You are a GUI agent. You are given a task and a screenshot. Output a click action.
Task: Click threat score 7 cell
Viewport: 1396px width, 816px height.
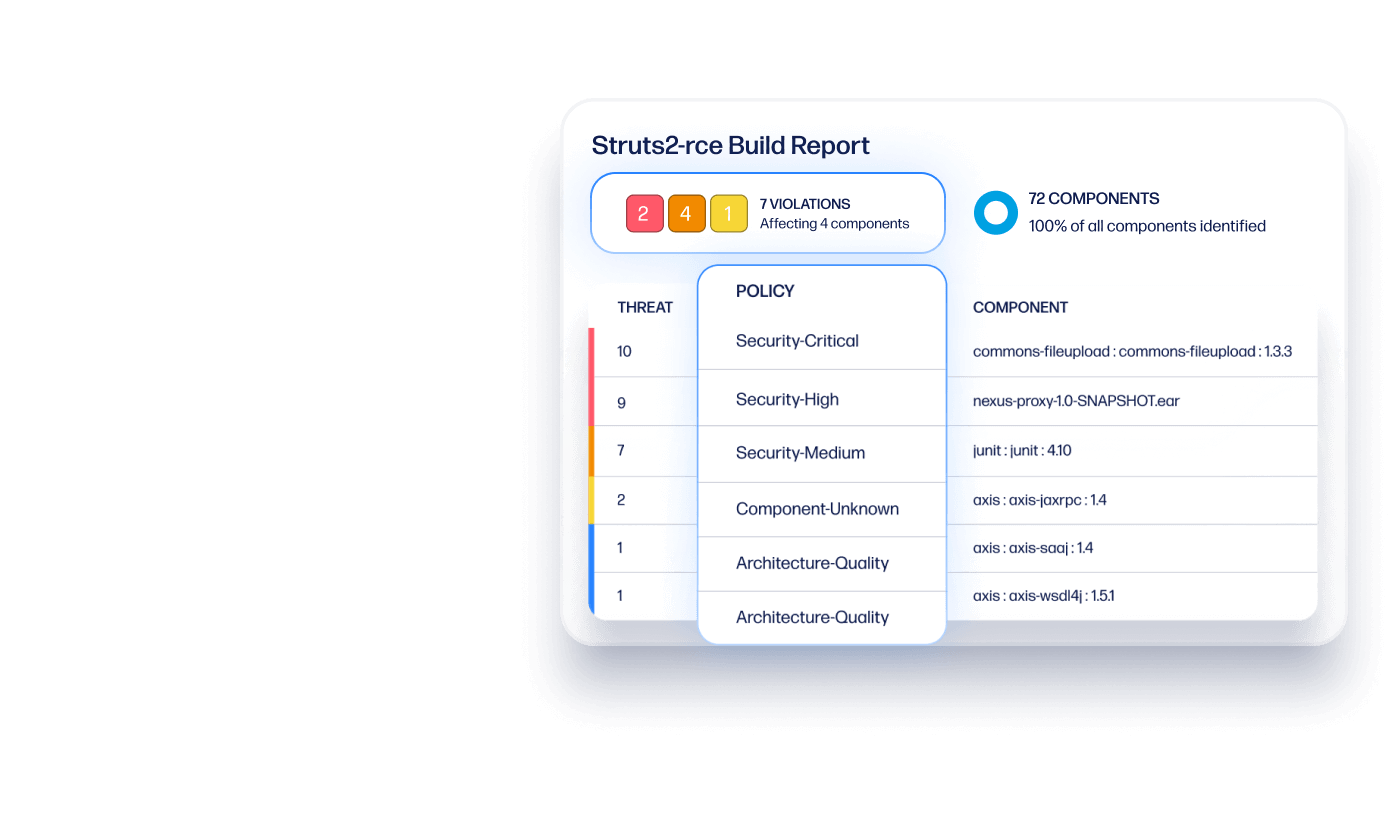tap(621, 450)
